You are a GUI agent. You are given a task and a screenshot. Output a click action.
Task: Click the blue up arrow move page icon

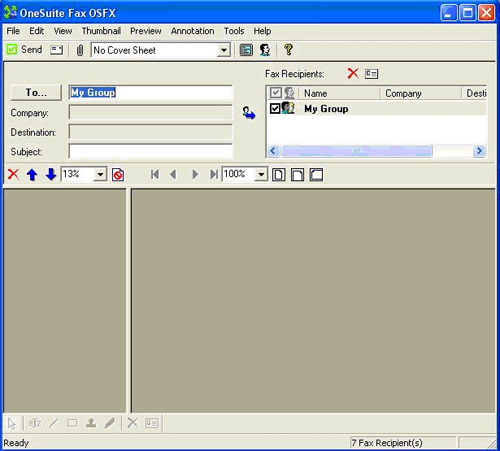(x=32, y=174)
